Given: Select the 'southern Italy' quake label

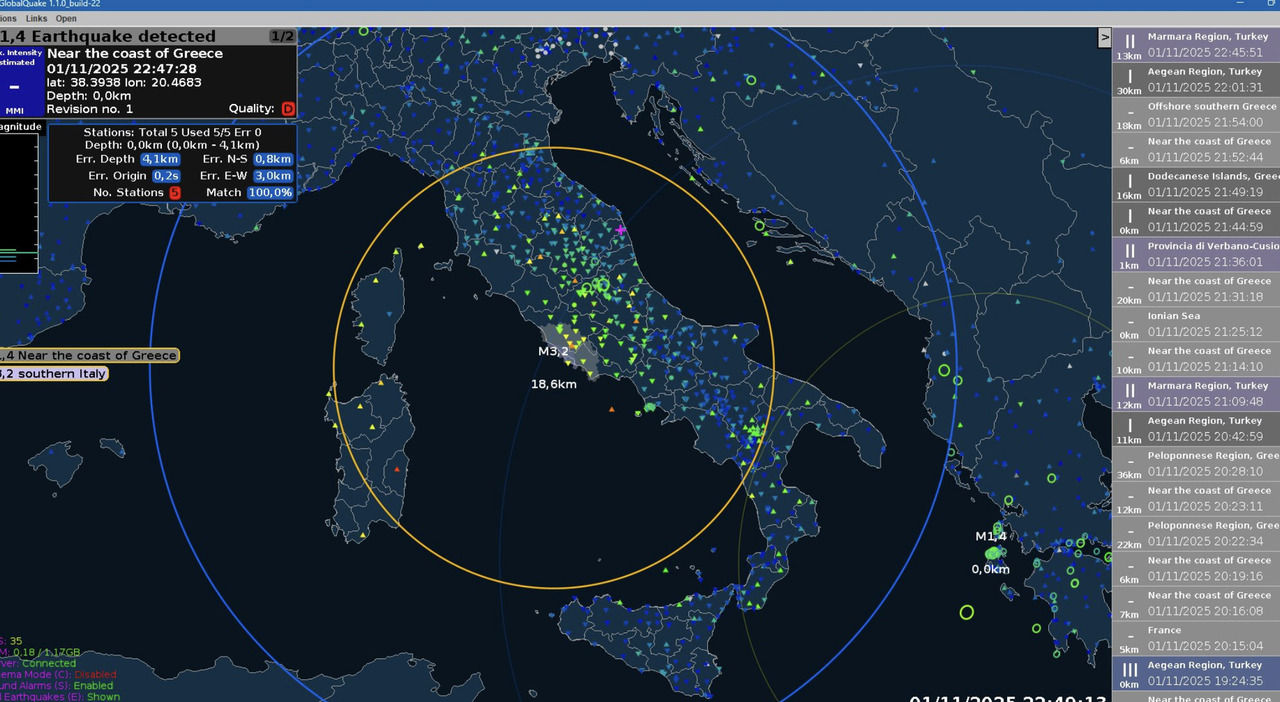Looking at the screenshot, I should [x=53, y=374].
